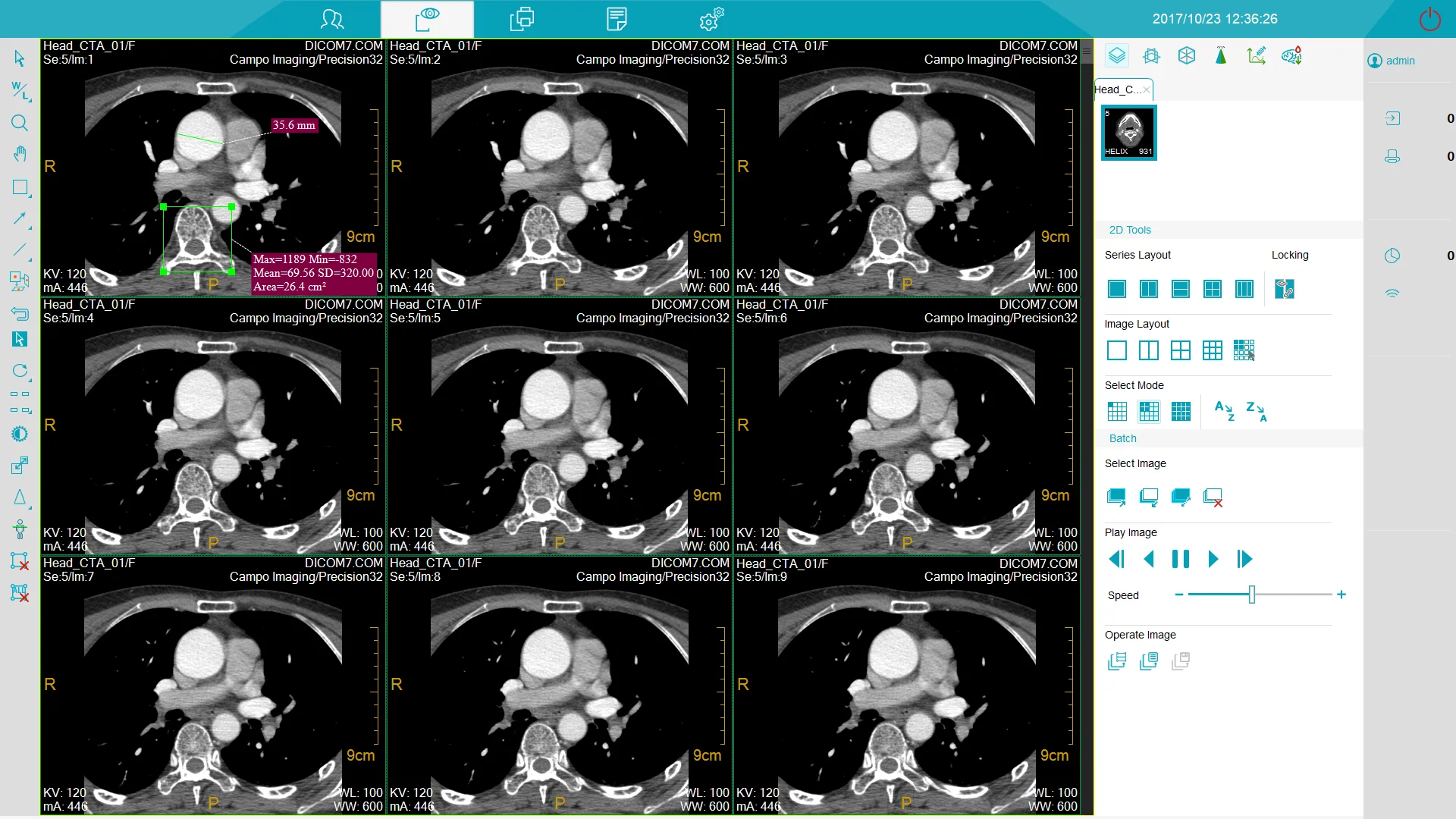The height and width of the screenshot is (819, 1456).
Task: Click the playback Speed slider handle
Action: [1252, 595]
